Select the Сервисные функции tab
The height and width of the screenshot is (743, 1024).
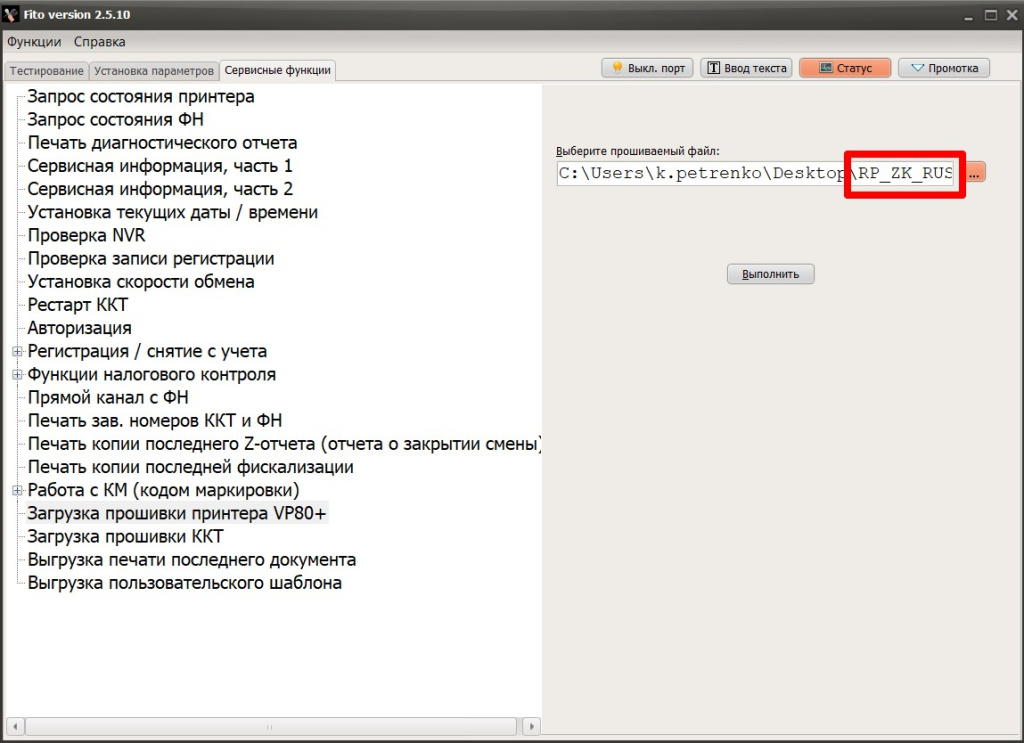[x=278, y=70]
